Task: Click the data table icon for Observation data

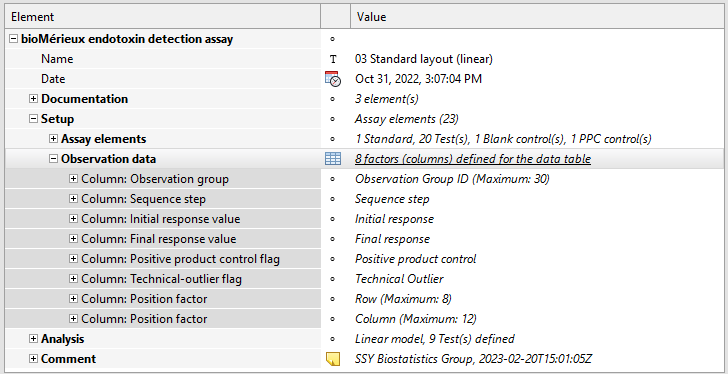Action: (x=333, y=159)
